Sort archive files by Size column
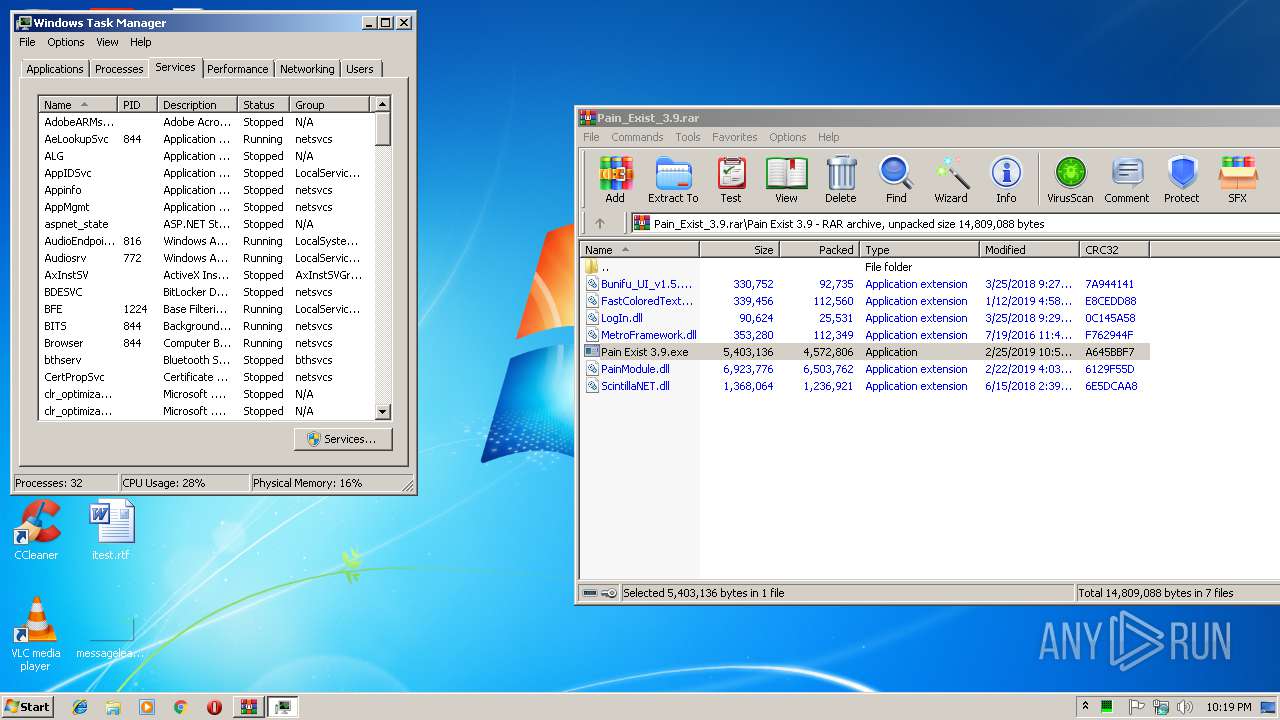This screenshot has width=1280, height=720. 739,250
